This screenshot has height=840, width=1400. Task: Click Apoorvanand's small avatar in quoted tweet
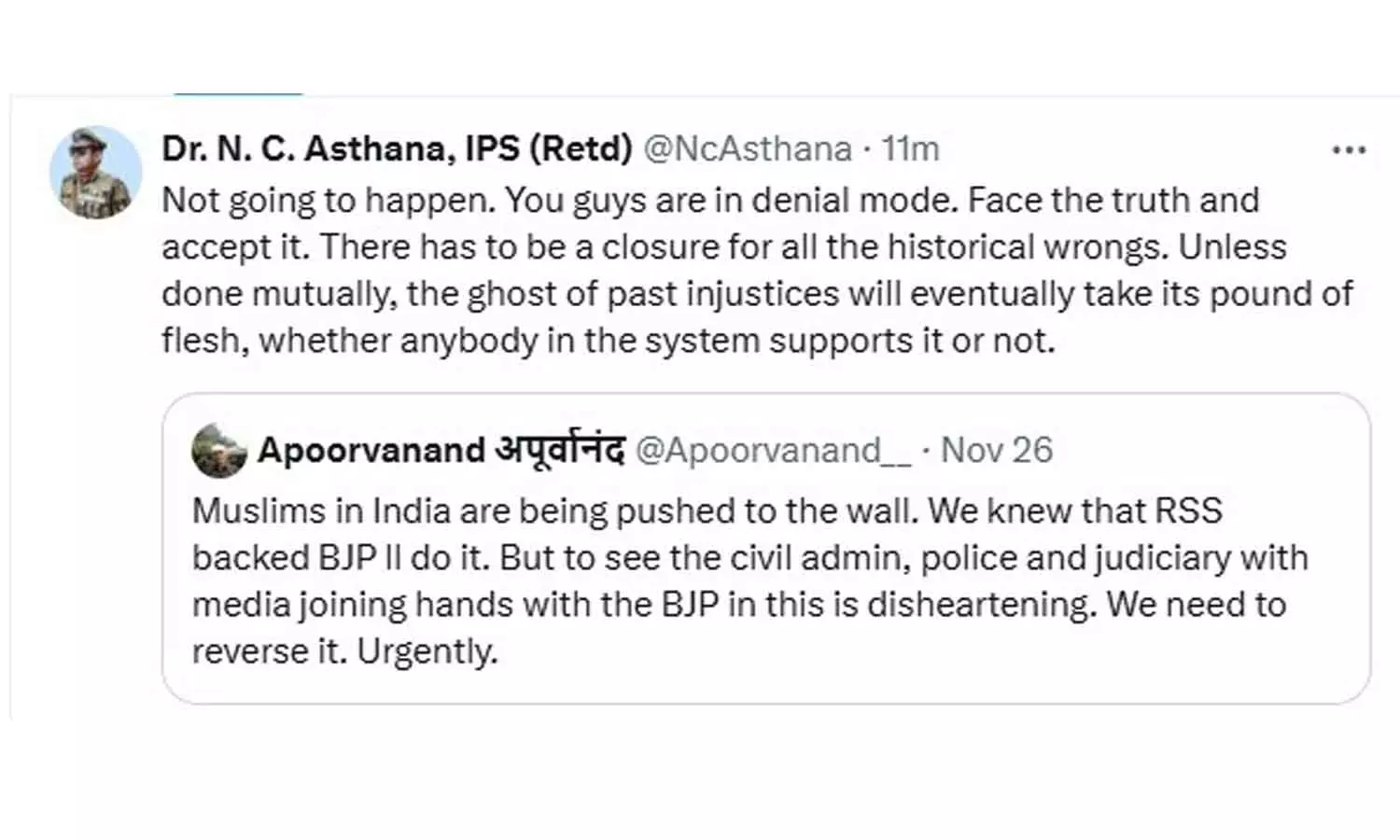pyautogui.click(x=218, y=452)
